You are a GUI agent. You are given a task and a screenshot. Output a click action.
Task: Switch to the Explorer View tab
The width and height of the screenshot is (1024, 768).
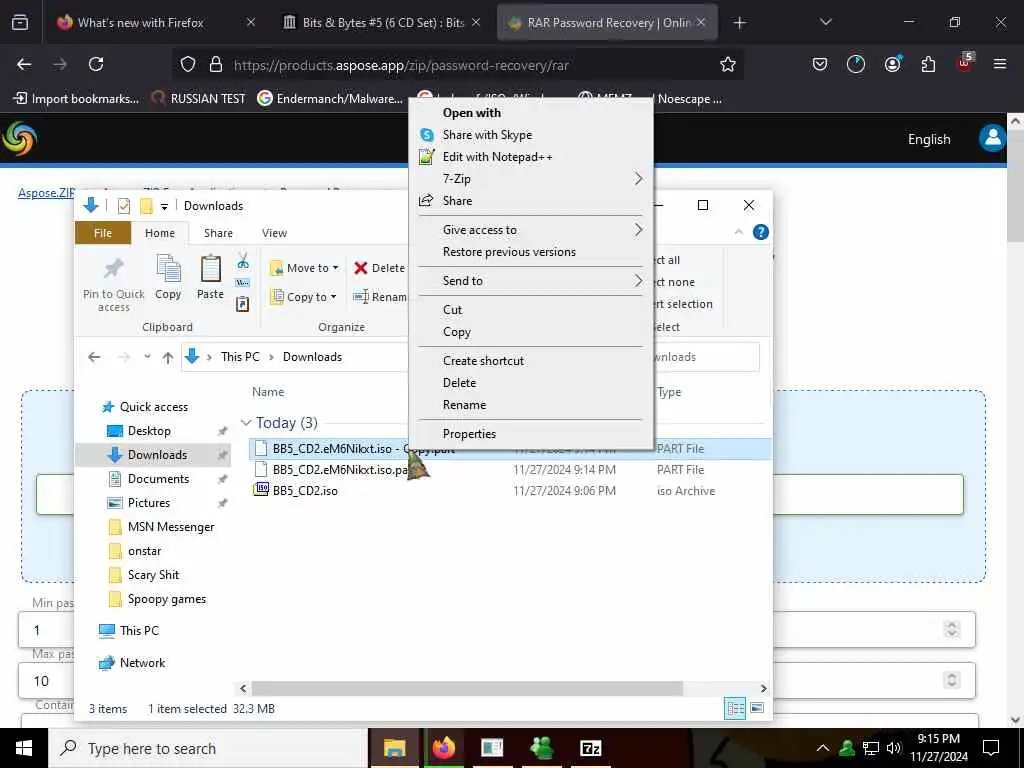pyautogui.click(x=274, y=233)
